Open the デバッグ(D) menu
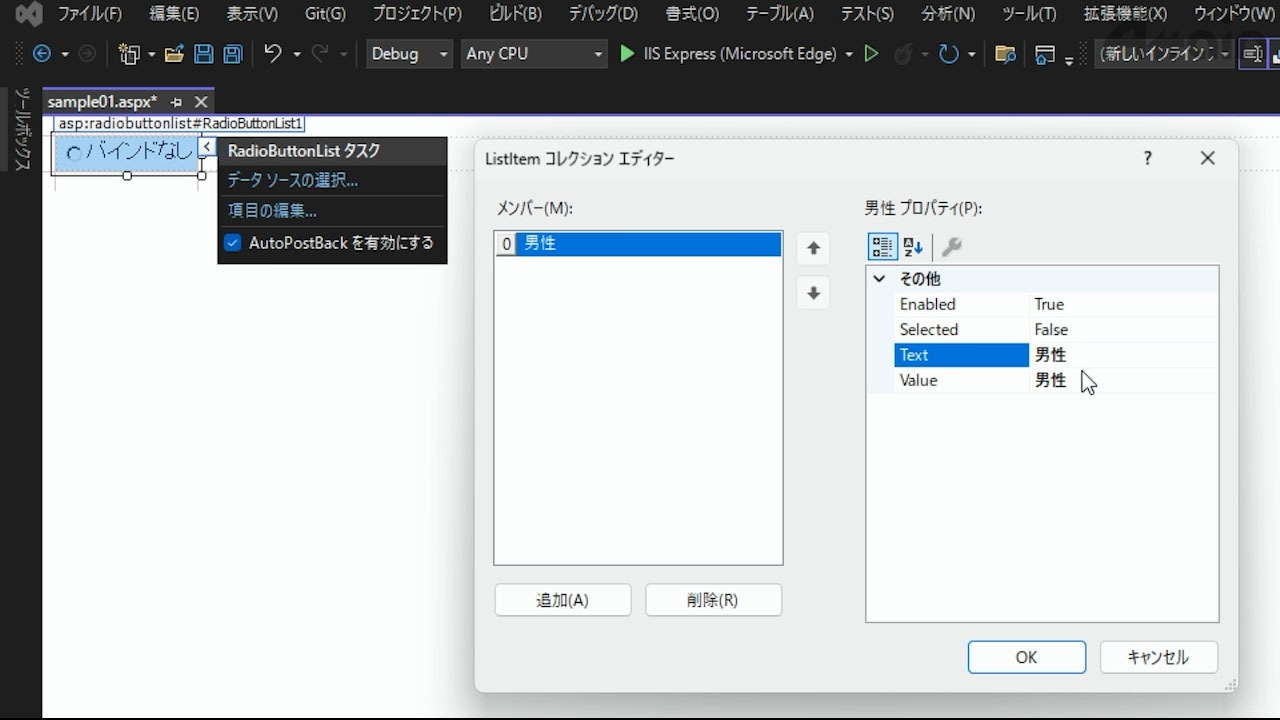 pos(603,14)
